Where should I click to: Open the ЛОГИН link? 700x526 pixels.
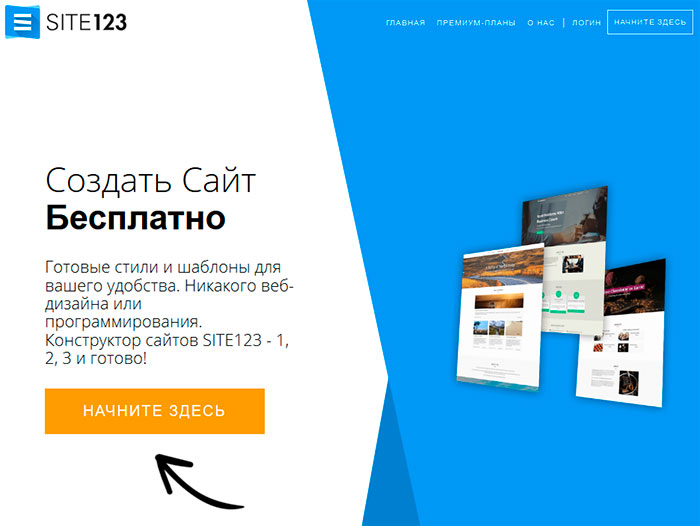tap(586, 22)
